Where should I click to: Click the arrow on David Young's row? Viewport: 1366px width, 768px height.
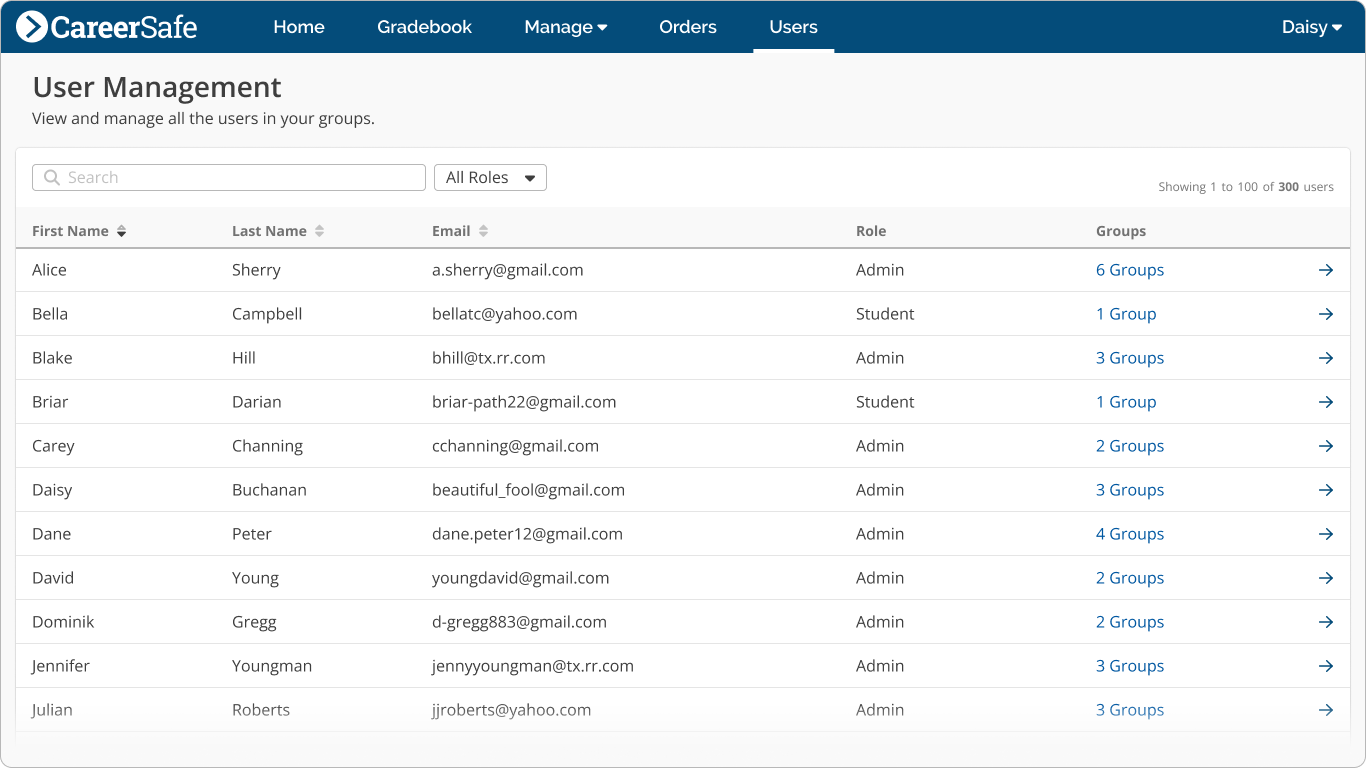click(x=1326, y=577)
